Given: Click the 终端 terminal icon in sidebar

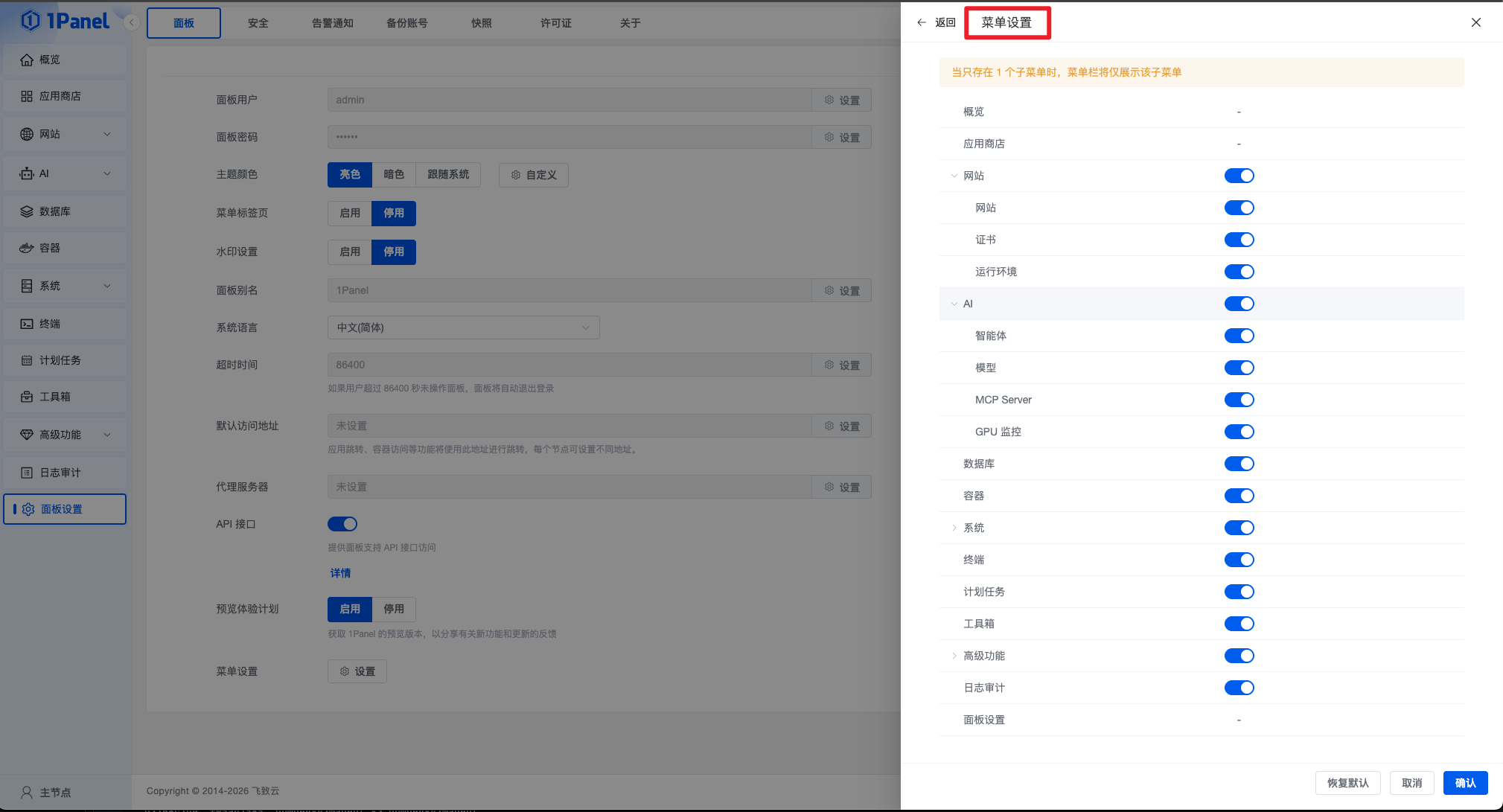Looking at the screenshot, I should [27, 324].
